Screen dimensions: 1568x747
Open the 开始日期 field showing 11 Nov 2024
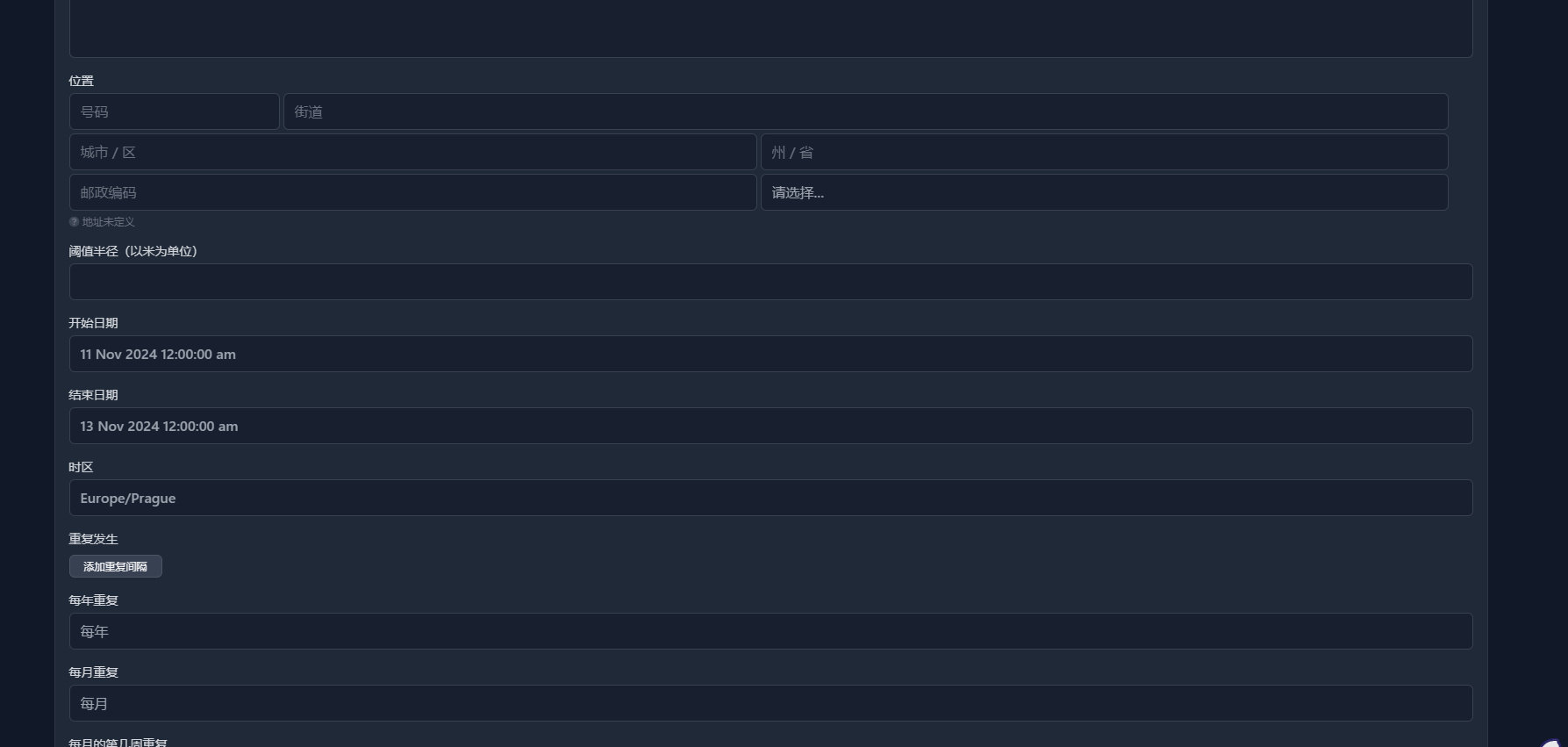point(770,354)
